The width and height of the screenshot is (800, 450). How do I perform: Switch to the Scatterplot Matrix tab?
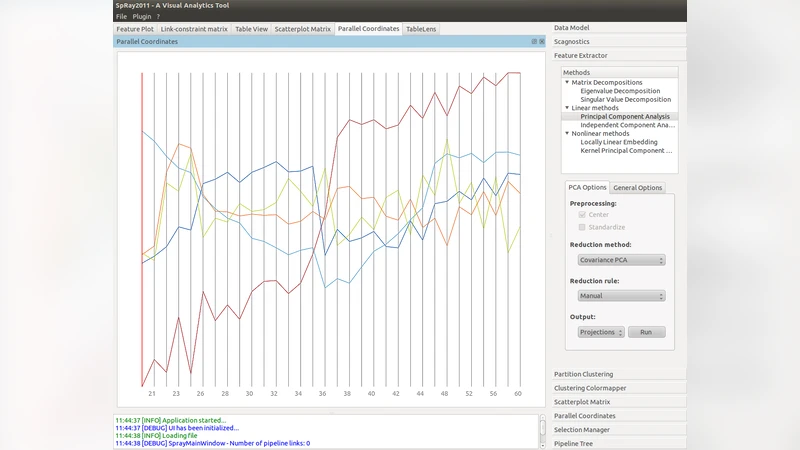point(302,29)
